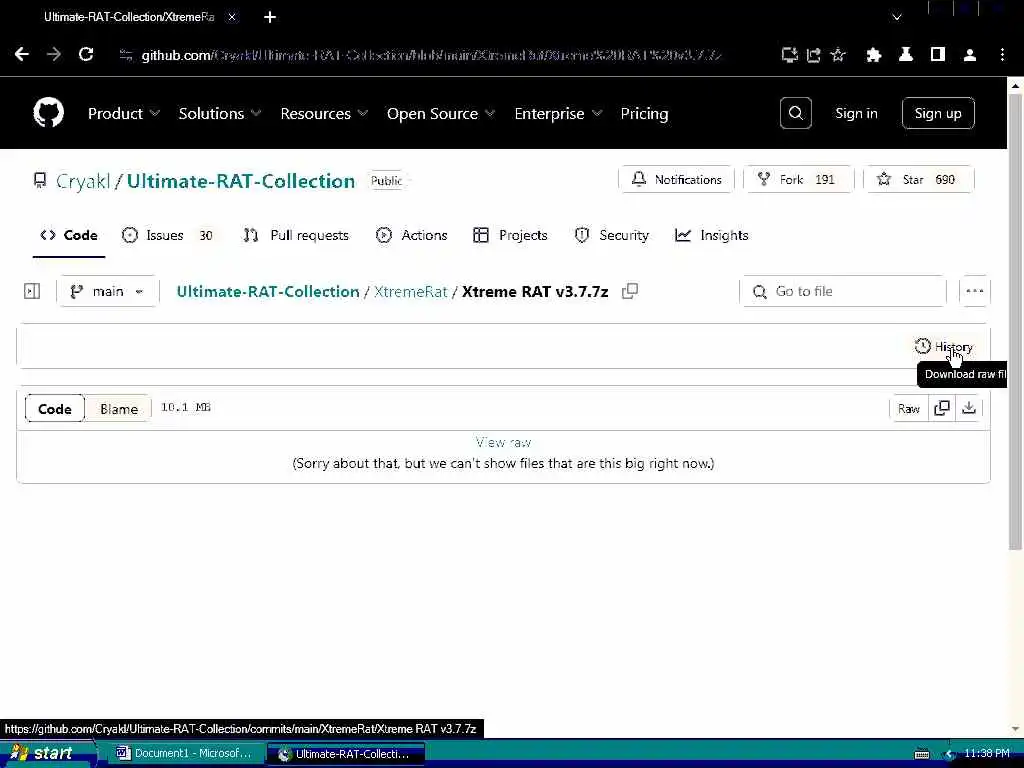Viewport: 1024px width, 768px height.
Task: Click the install/cast screen icon in toolbar
Action: click(789, 55)
